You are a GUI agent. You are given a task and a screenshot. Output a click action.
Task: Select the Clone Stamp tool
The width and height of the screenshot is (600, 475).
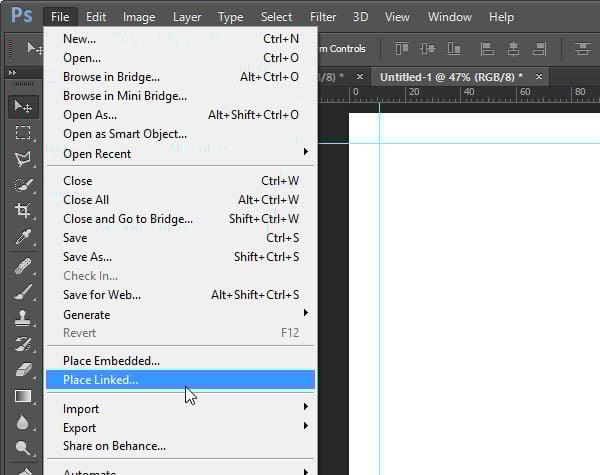coord(23,318)
